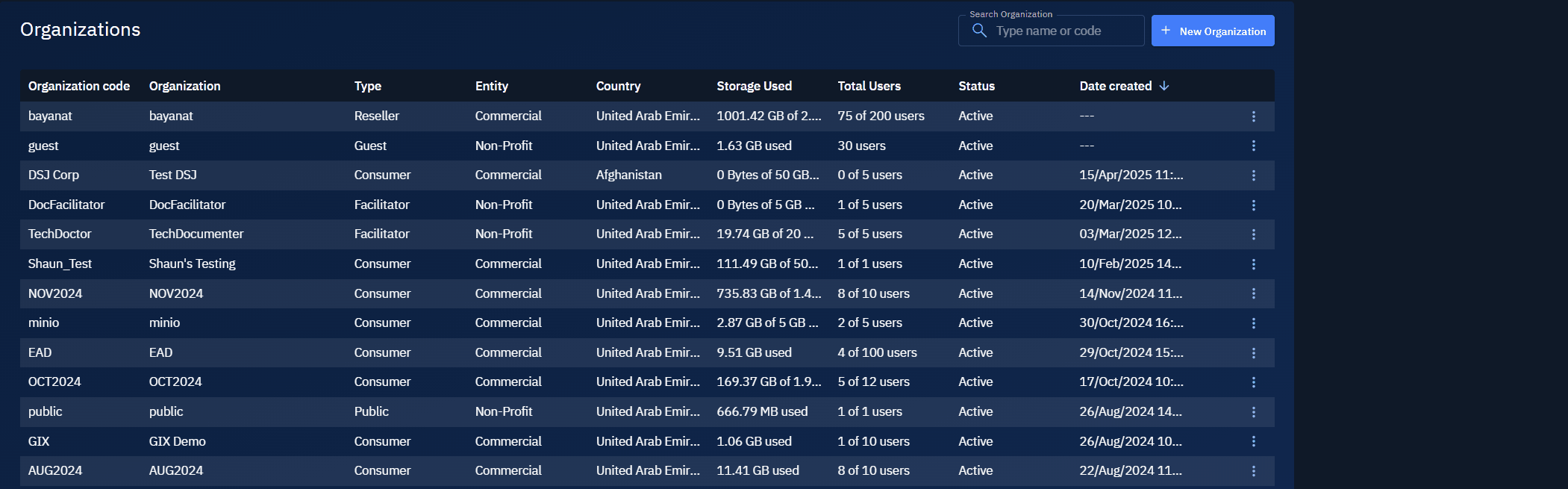Select the GIX Demo organization row
Viewport: 1568px width, 489px height.
[178, 441]
